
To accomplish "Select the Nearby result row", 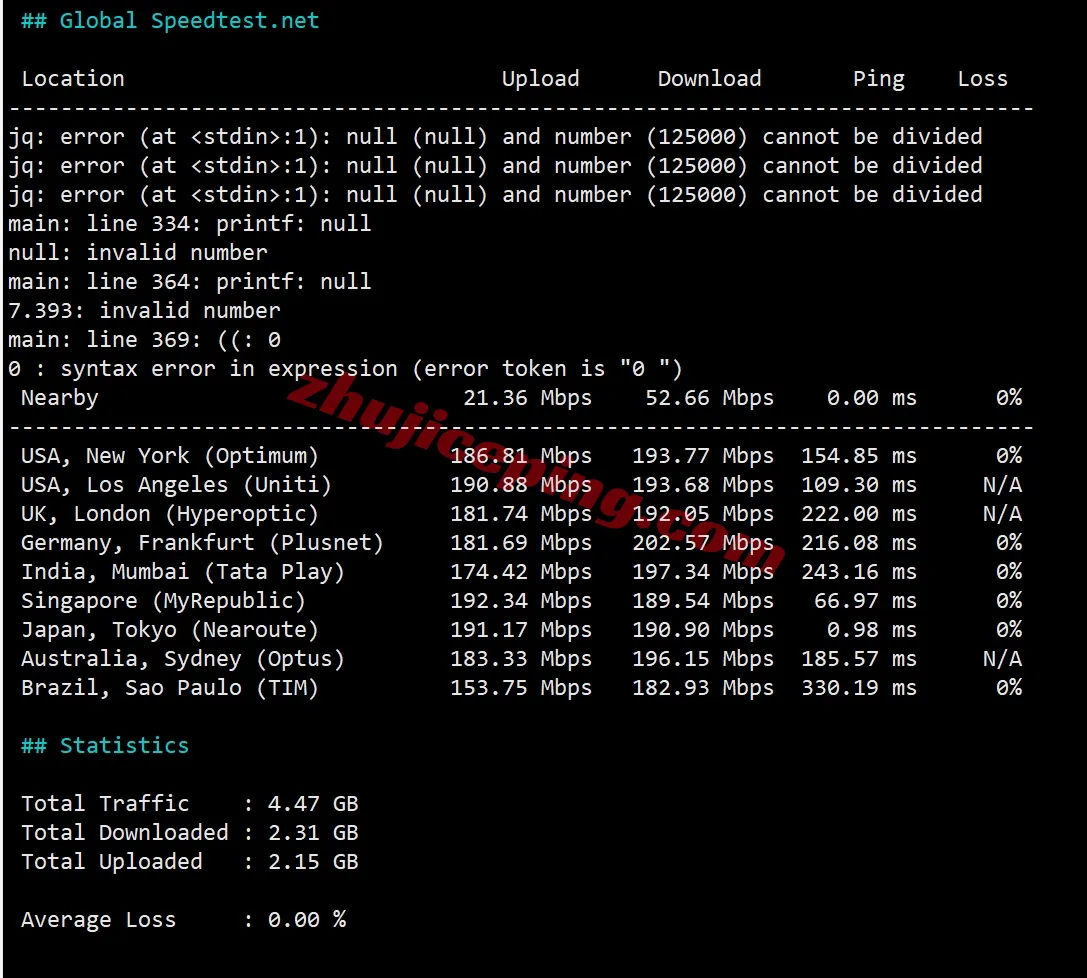I will pos(59,397).
